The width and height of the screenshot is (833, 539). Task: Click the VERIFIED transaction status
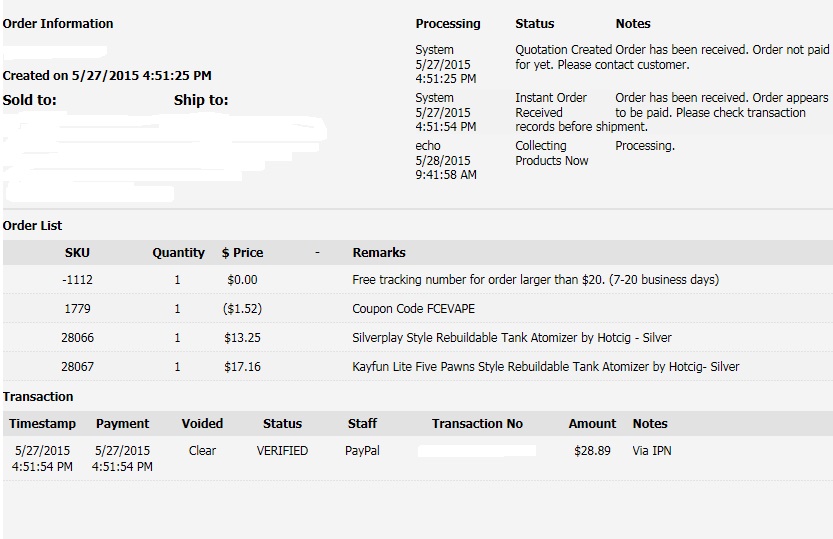point(282,451)
